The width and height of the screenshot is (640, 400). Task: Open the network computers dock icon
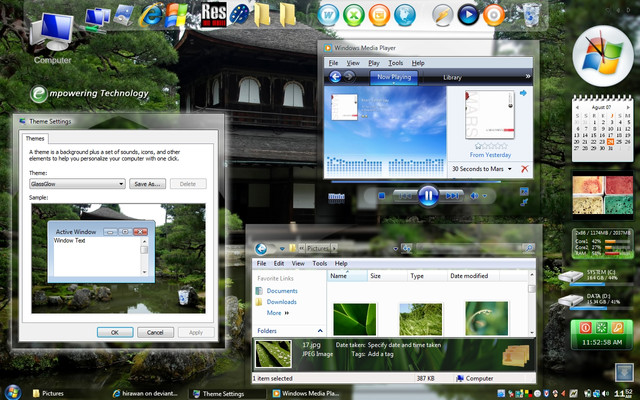point(96,20)
